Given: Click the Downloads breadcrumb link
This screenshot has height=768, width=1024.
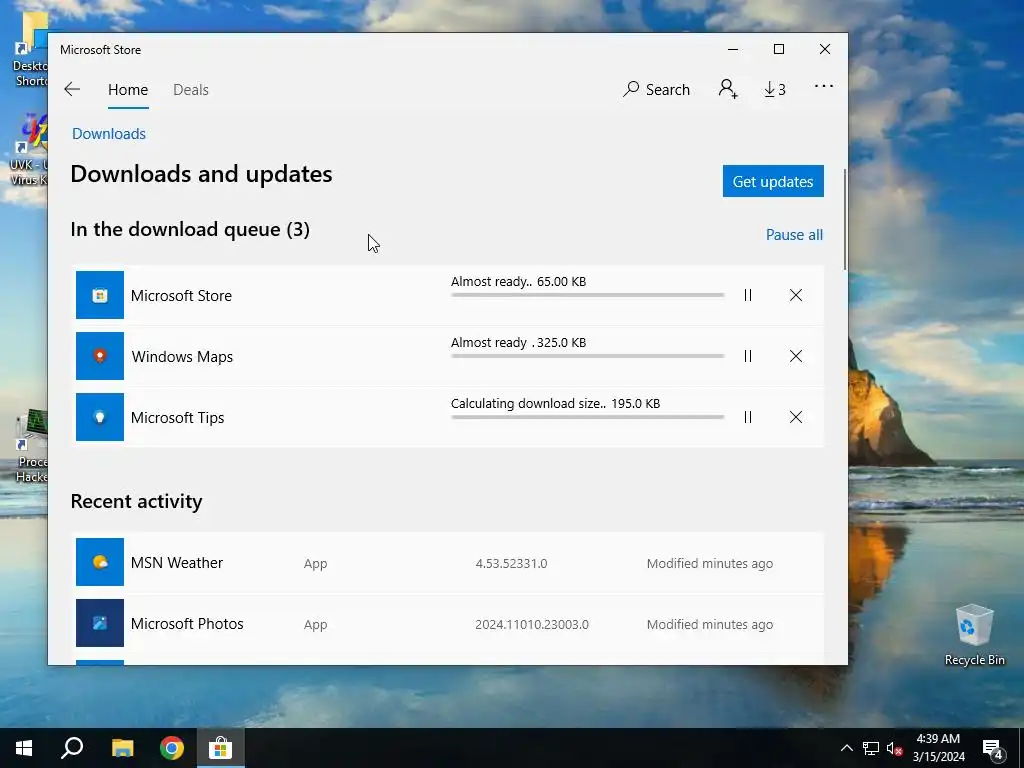Looking at the screenshot, I should 109,134.
